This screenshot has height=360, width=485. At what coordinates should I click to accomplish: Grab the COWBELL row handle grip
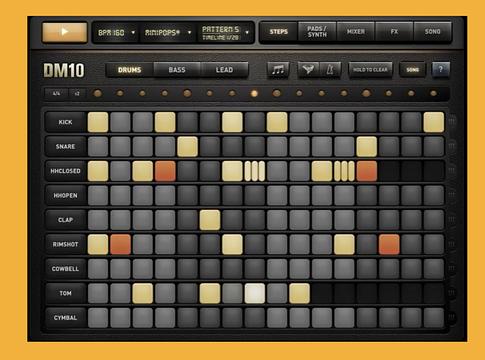click(452, 268)
